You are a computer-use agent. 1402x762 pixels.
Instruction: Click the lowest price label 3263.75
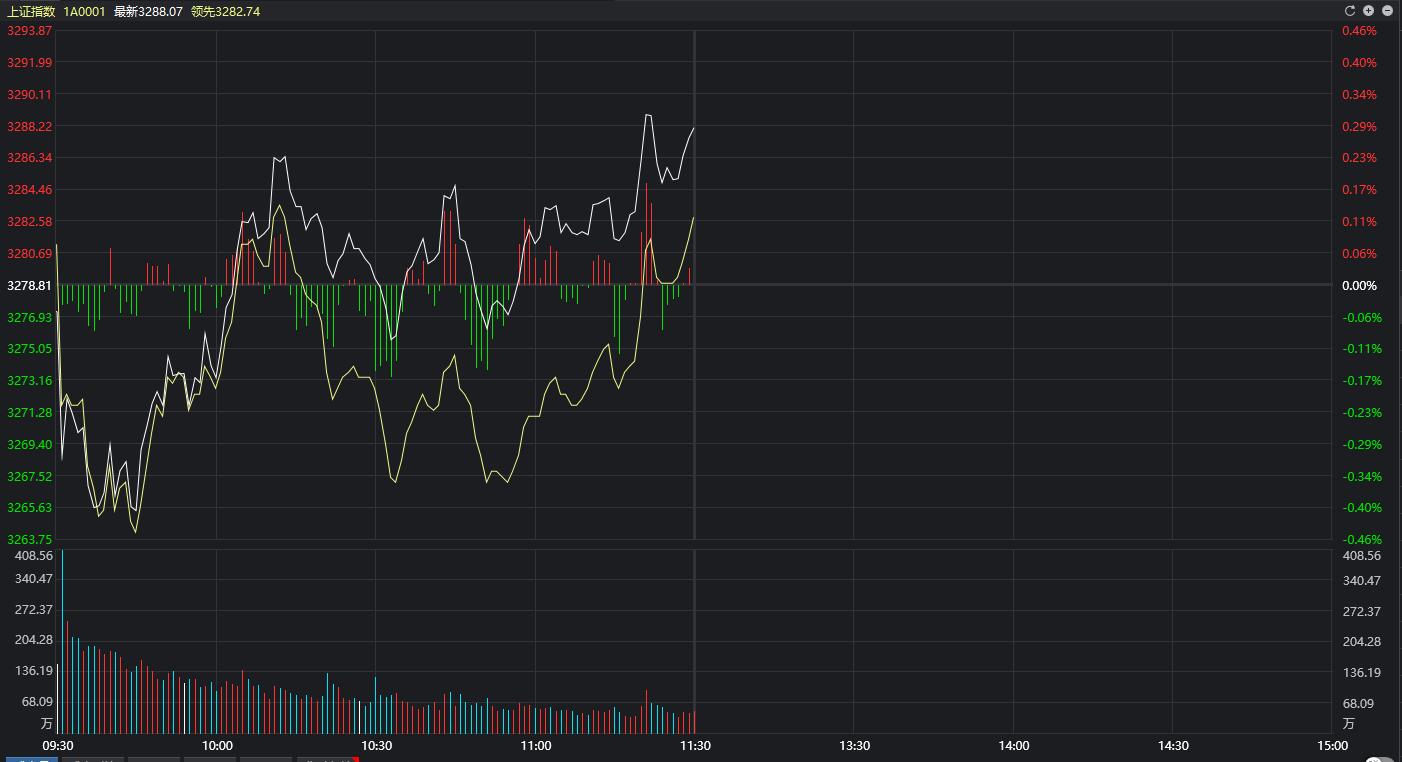coord(30,540)
